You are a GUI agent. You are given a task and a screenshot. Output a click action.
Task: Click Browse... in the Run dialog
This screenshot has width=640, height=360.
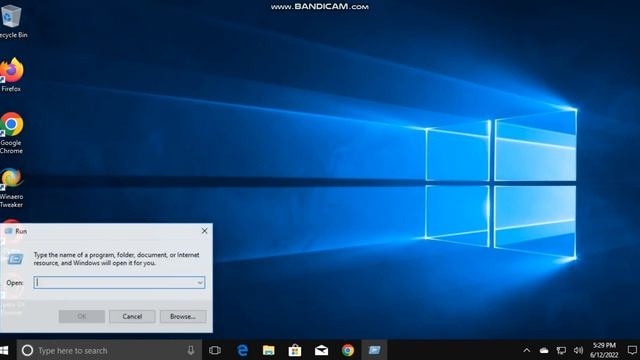click(x=183, y=316)
